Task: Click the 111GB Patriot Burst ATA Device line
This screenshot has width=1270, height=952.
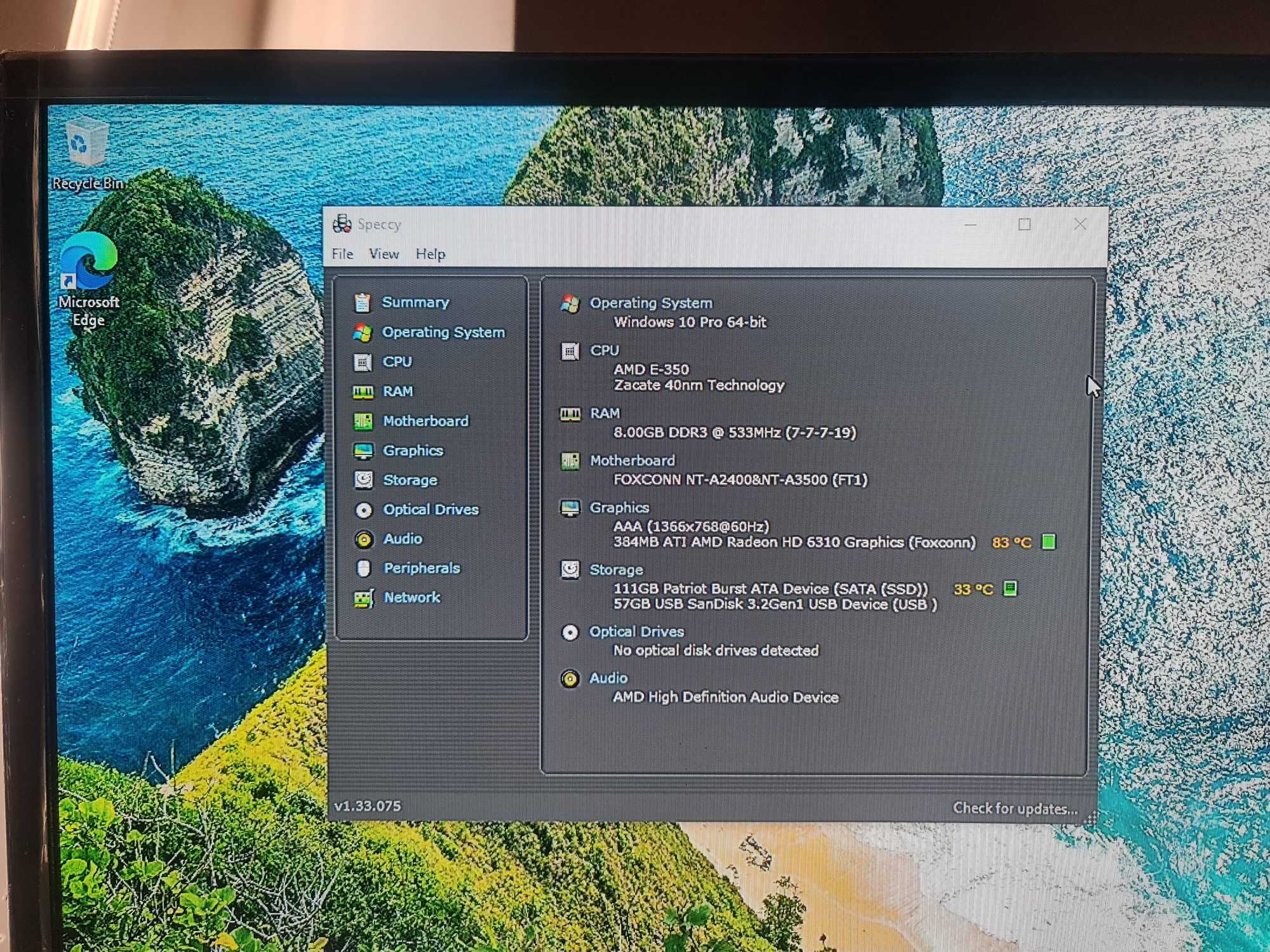Action: point(770,588)
